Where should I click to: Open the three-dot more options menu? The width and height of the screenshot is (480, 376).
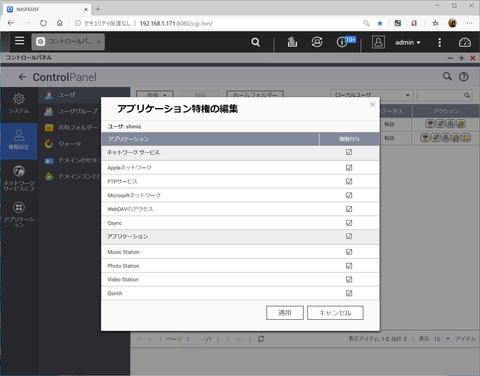coord(440,42)
